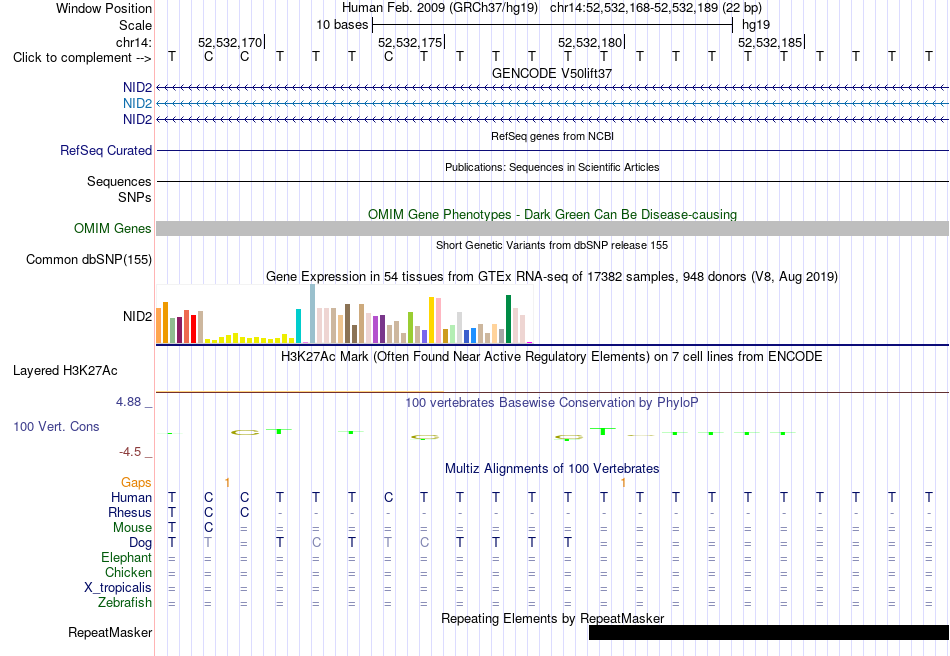Click the Zebrafish species row label
This screenshot has width=950, height=656.
125,603
